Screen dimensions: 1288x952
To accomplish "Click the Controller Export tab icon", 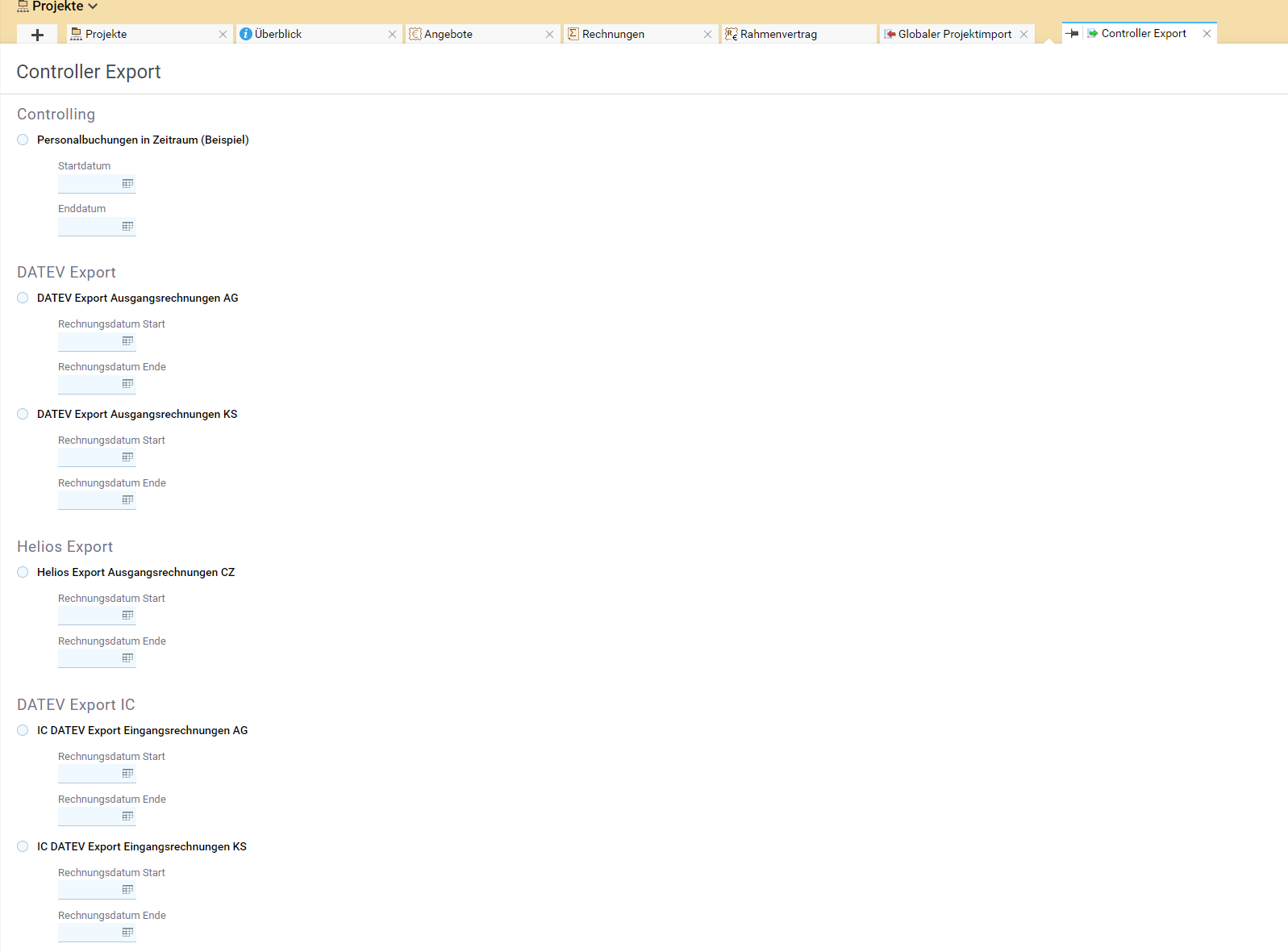I will (1093, 33).
